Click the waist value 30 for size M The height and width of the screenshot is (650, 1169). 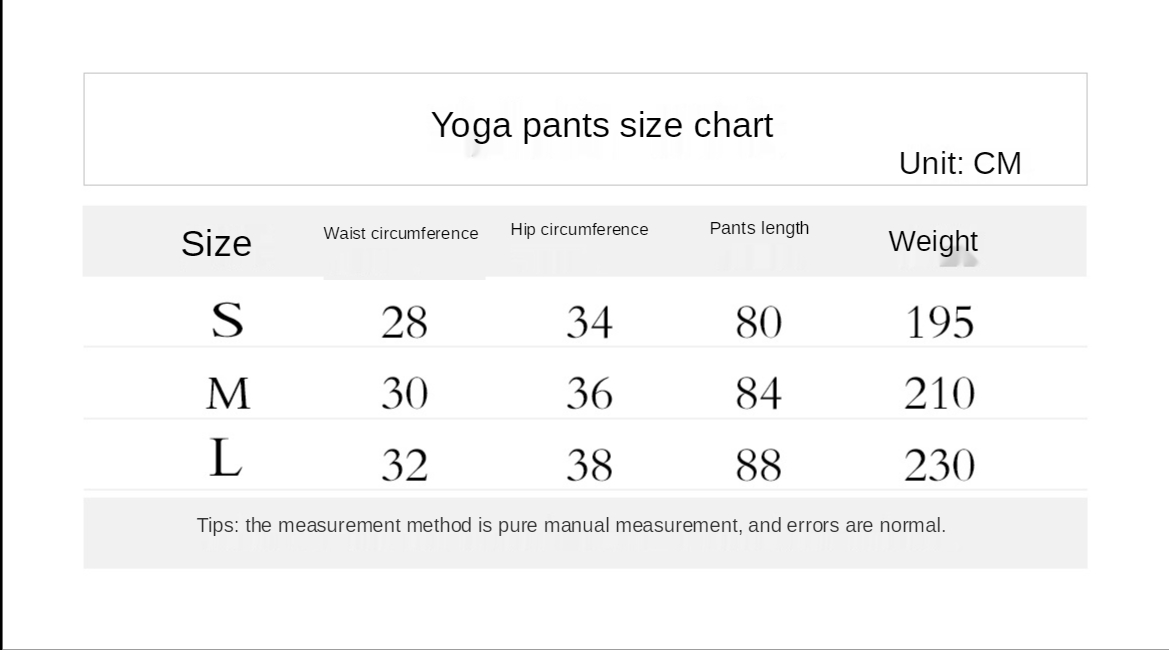(x=404, y=394)
